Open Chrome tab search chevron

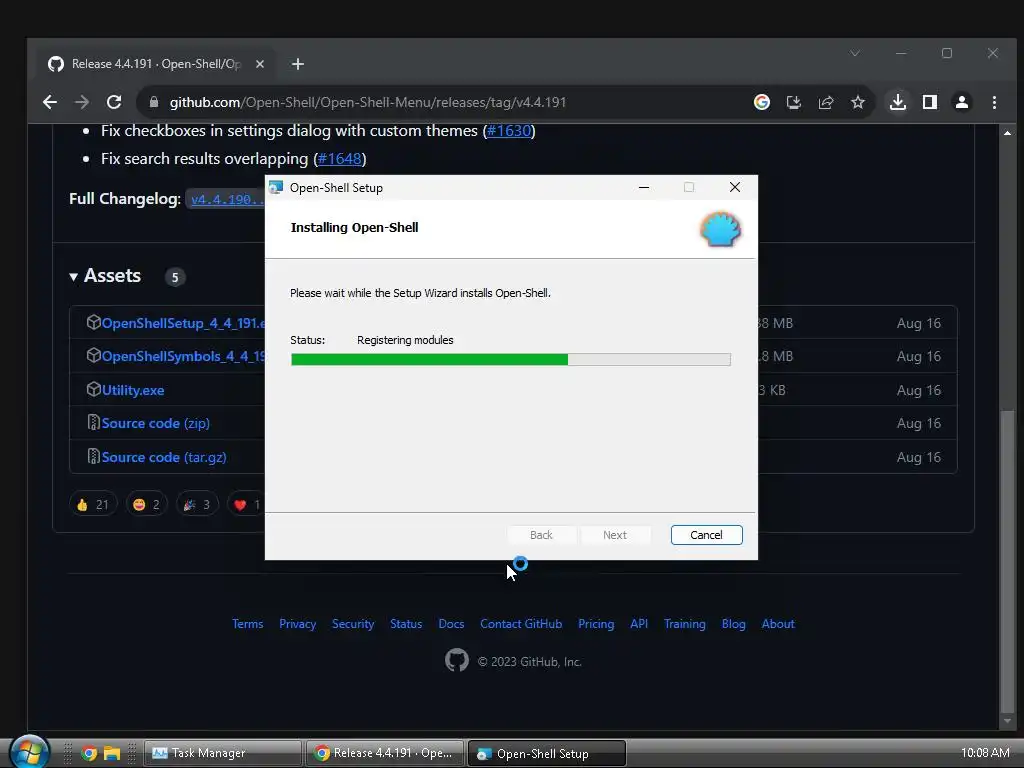pyautogui.click(x=855, y=53)
